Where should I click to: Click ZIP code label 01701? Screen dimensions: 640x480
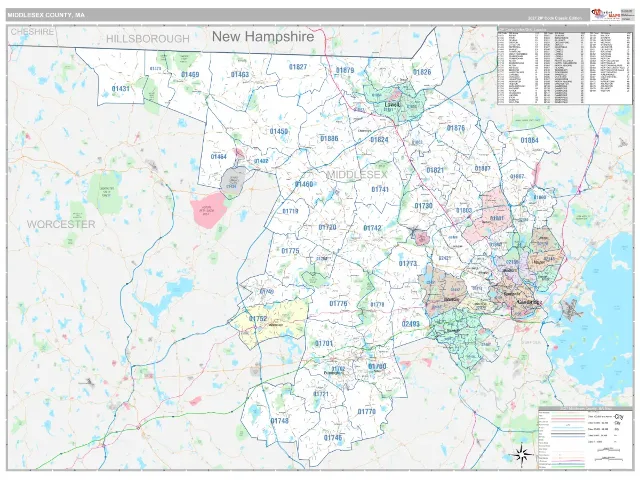(324, 344)
